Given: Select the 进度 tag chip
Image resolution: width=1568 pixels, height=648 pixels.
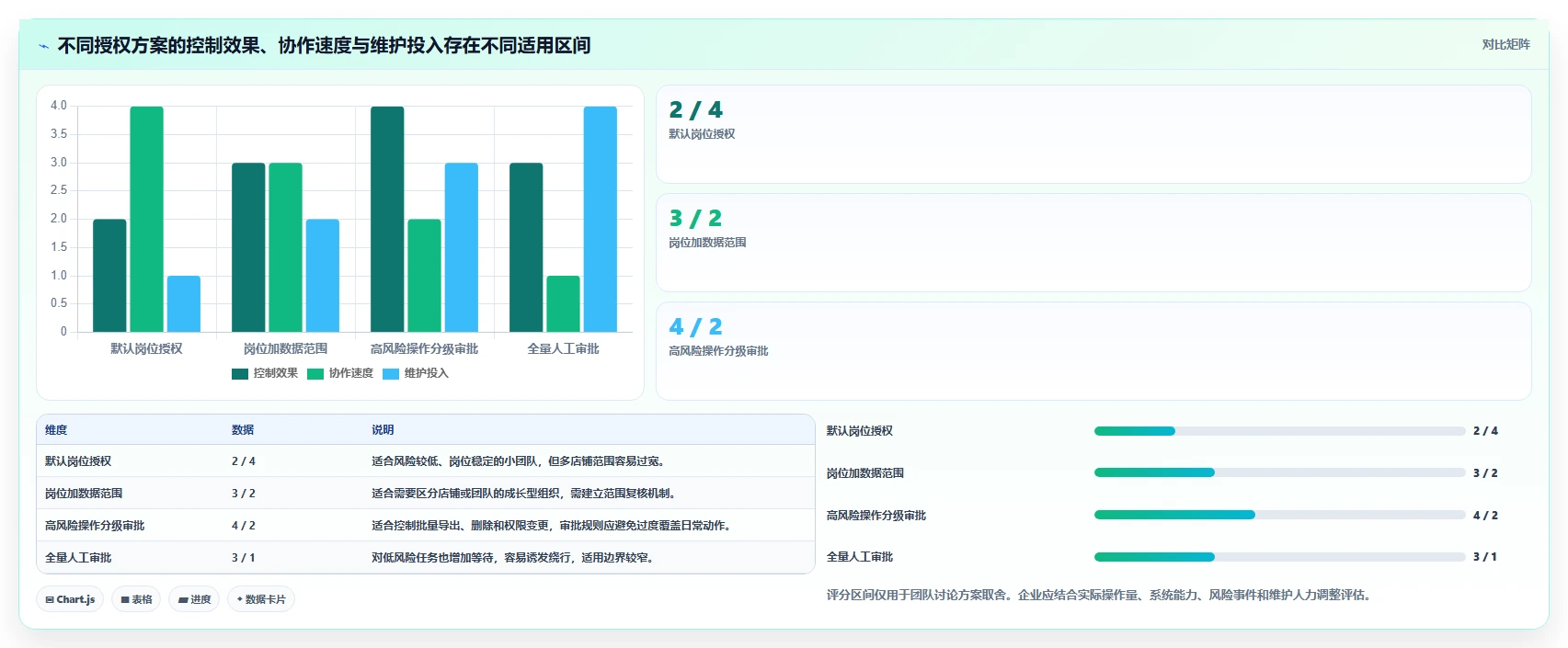Looking at the screenshot, I should click(194, 599).
